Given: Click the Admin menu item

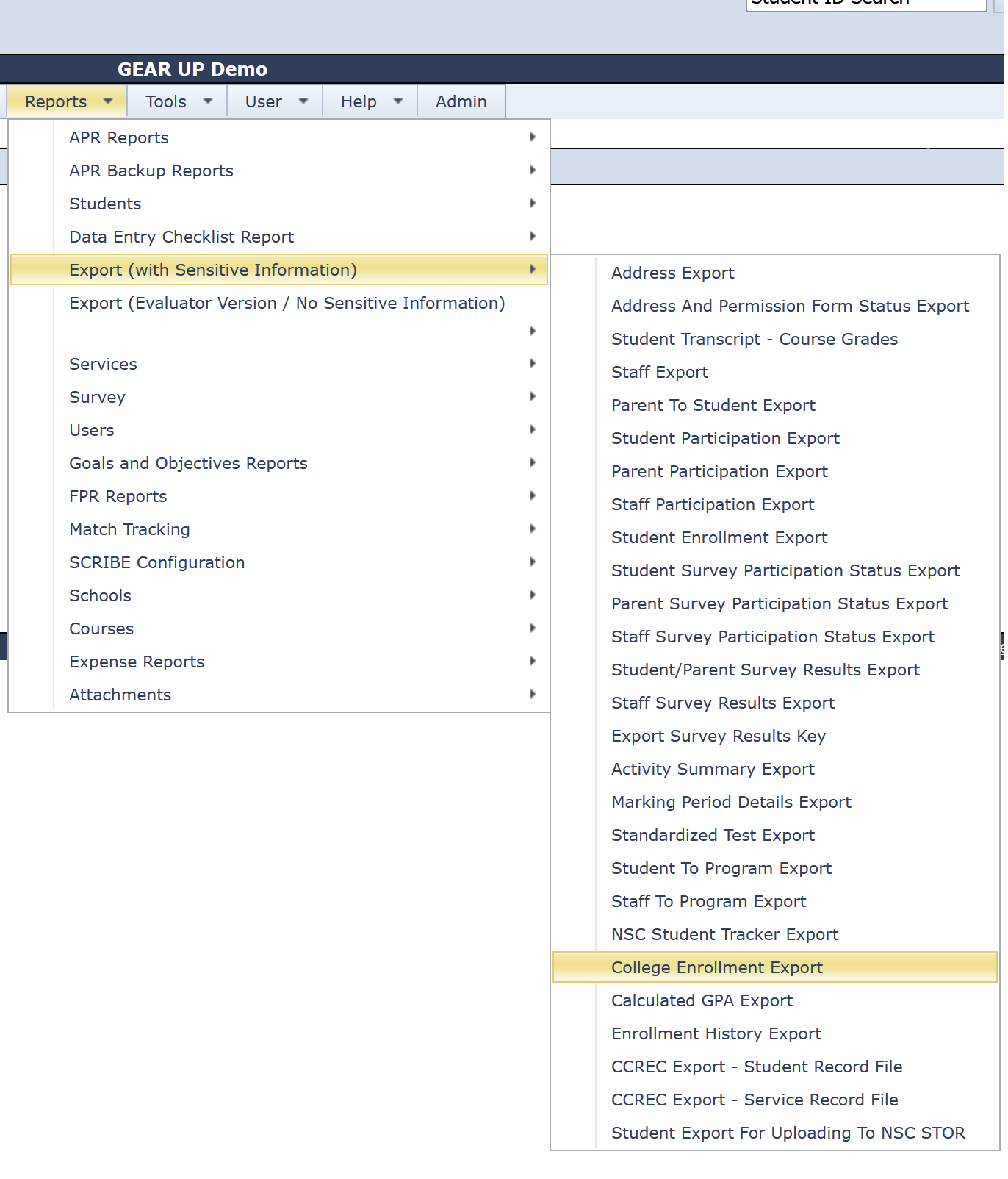Looking at the screenshot, I should 461,101.
